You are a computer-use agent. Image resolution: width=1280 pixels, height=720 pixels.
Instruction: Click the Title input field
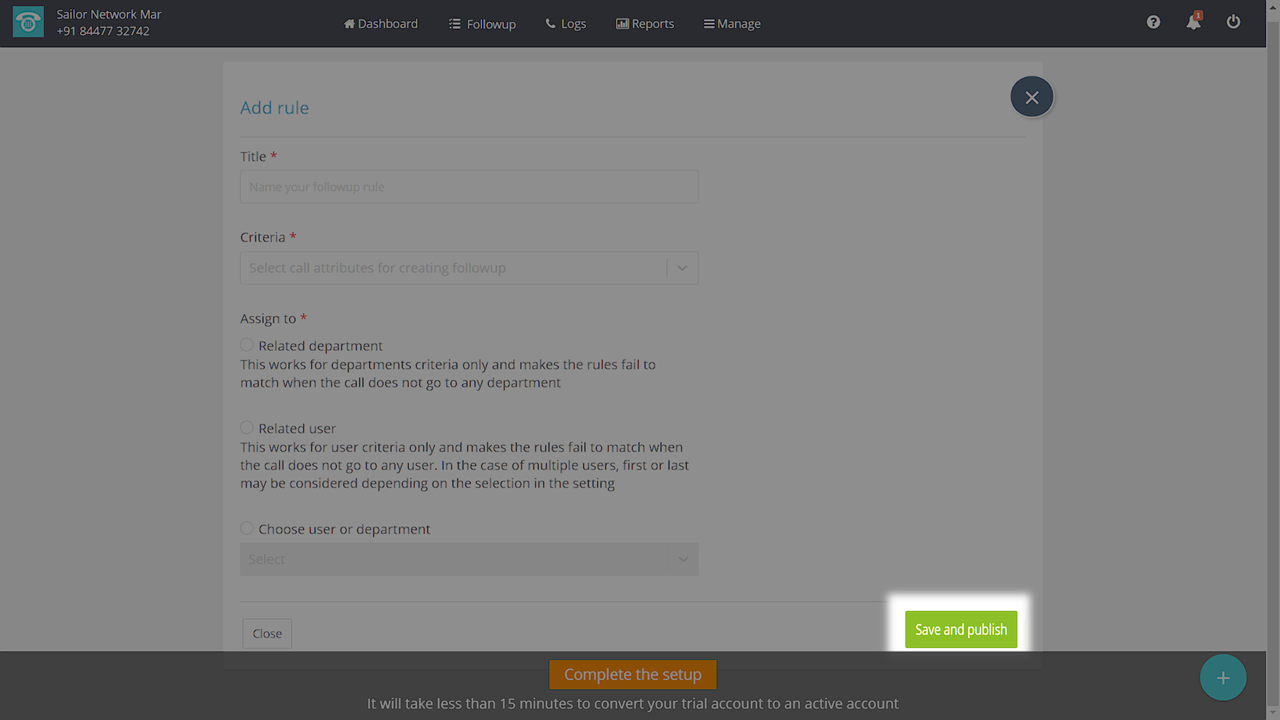pos(468,187)
